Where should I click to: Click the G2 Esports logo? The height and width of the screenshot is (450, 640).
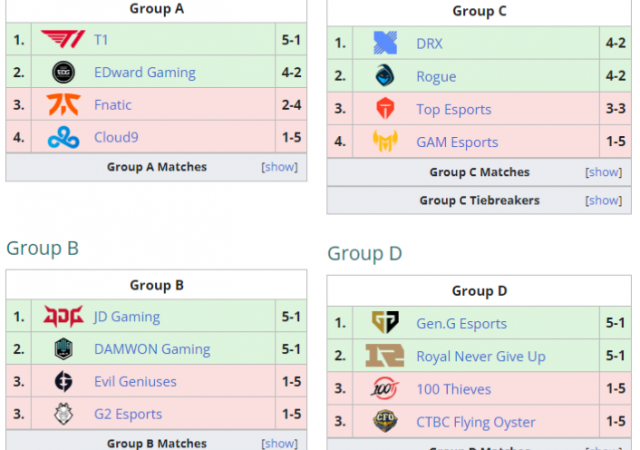pyautogui.click(x=64, y=414)
